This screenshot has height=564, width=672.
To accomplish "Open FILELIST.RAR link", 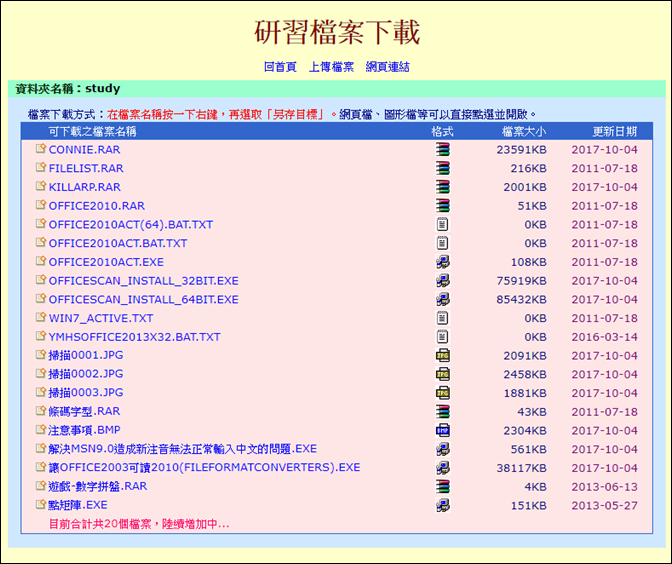I will (86, 168).
